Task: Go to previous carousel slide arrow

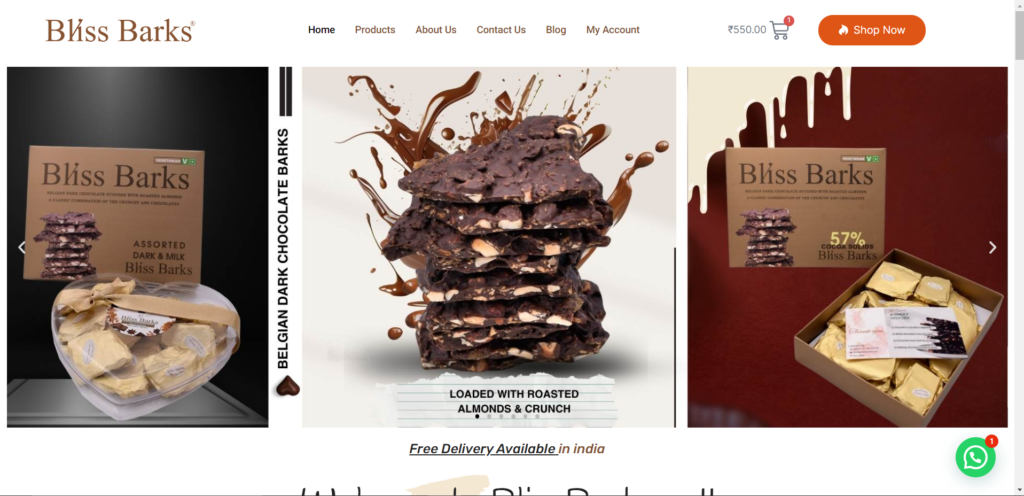Action: tap(22, 247)
